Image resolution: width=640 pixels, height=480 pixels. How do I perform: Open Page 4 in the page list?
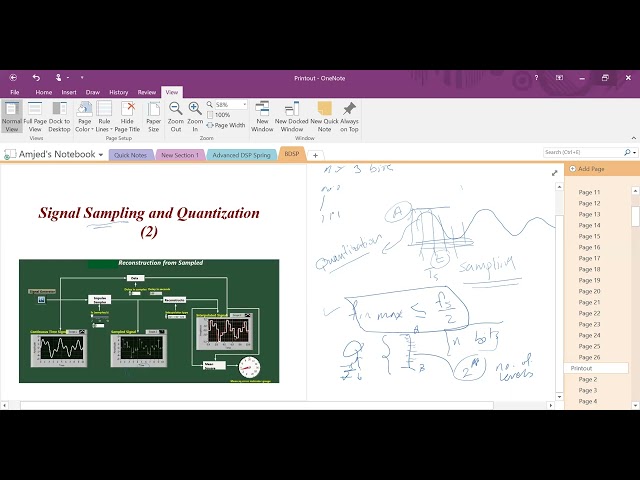(588, 402)
